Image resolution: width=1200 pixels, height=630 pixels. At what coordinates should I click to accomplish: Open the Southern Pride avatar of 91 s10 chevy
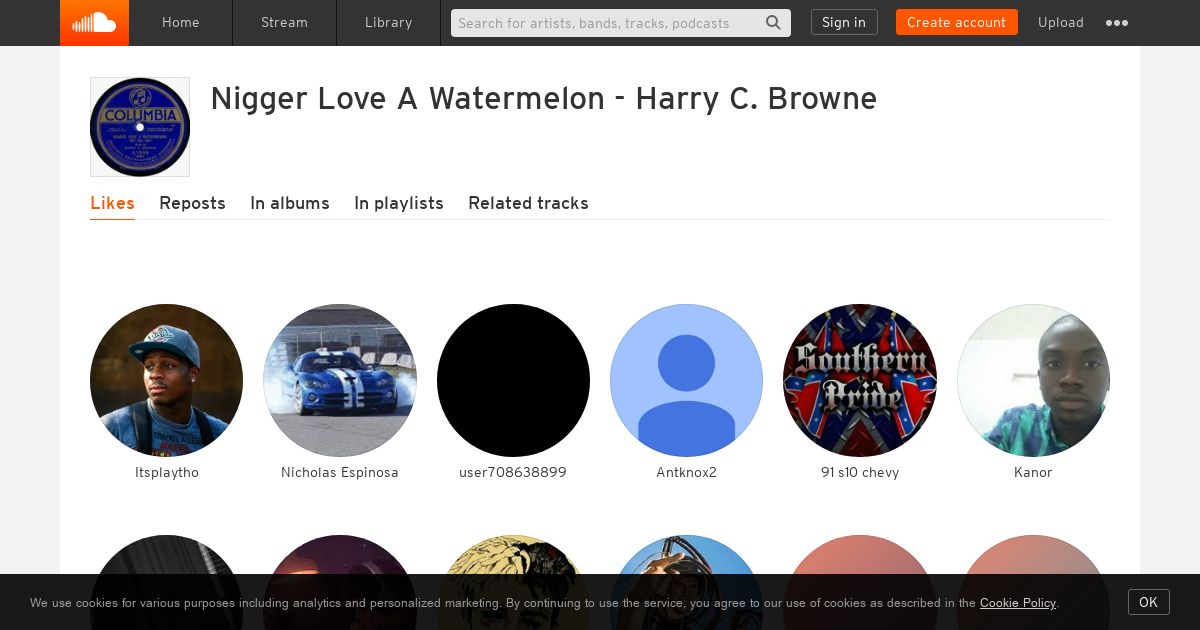click(860, 380)
